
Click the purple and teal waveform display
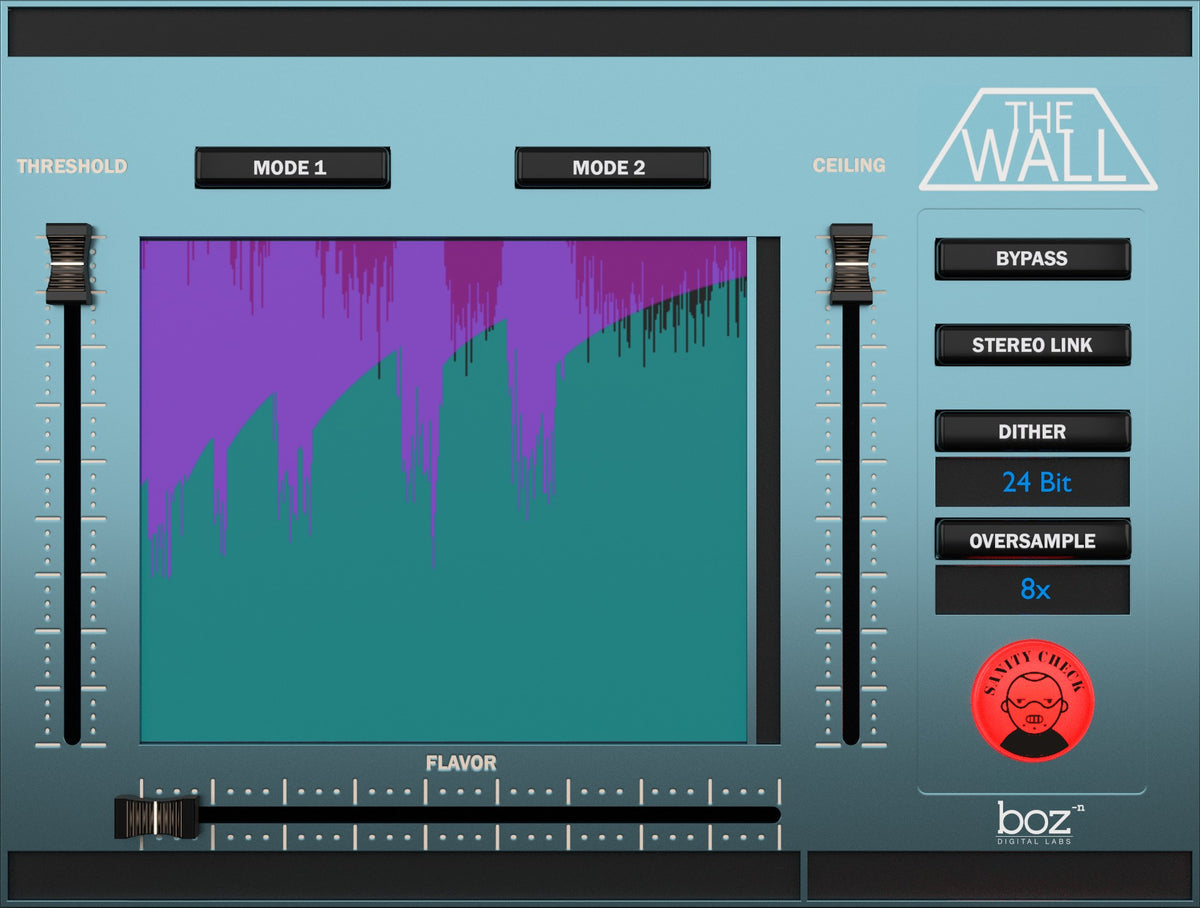tap(443, 490)
